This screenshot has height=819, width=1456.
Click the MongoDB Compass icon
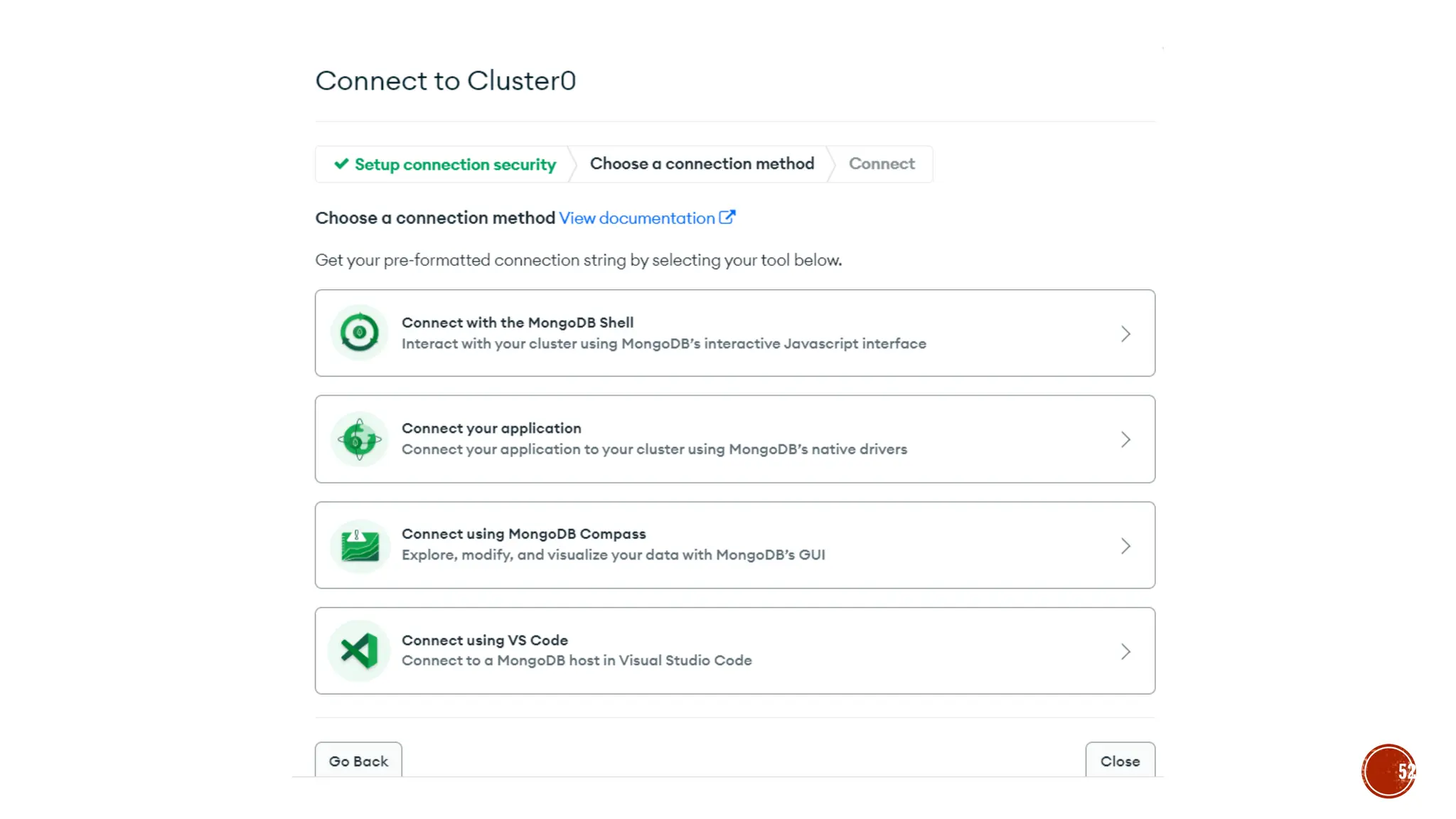click(360, 545)
